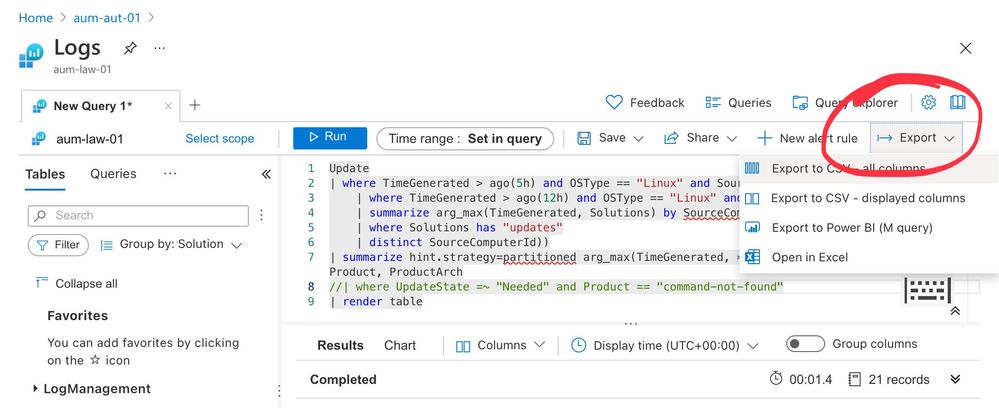Viewport: 999px width, 408px height.
Task: Open Group by: Solution dropdown
Action: click(172, 245)
